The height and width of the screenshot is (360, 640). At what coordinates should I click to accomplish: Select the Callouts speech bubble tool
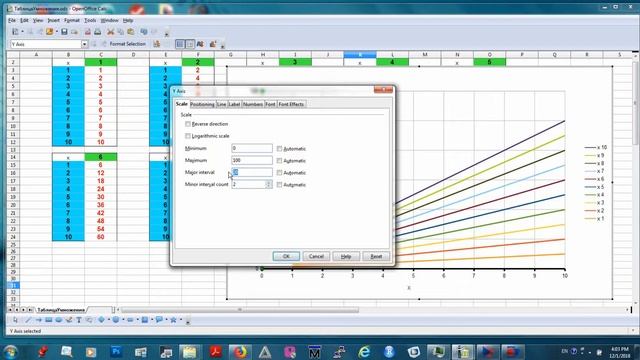pyautogui.click(x=159, y=320)
